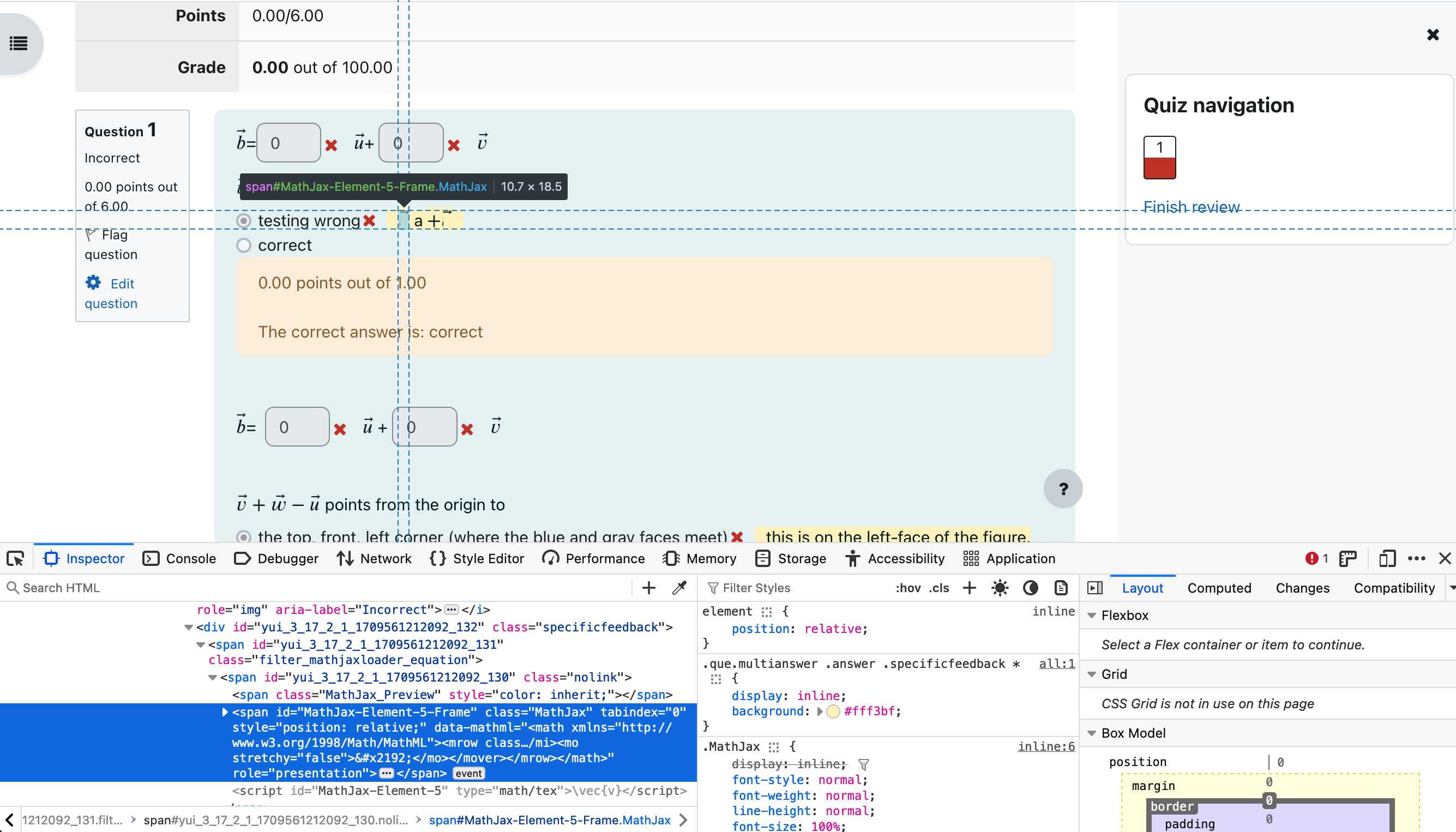Collapse the Flexbox section
This screenshot has height=832, width=1456.
click(x=1091, y=616)
